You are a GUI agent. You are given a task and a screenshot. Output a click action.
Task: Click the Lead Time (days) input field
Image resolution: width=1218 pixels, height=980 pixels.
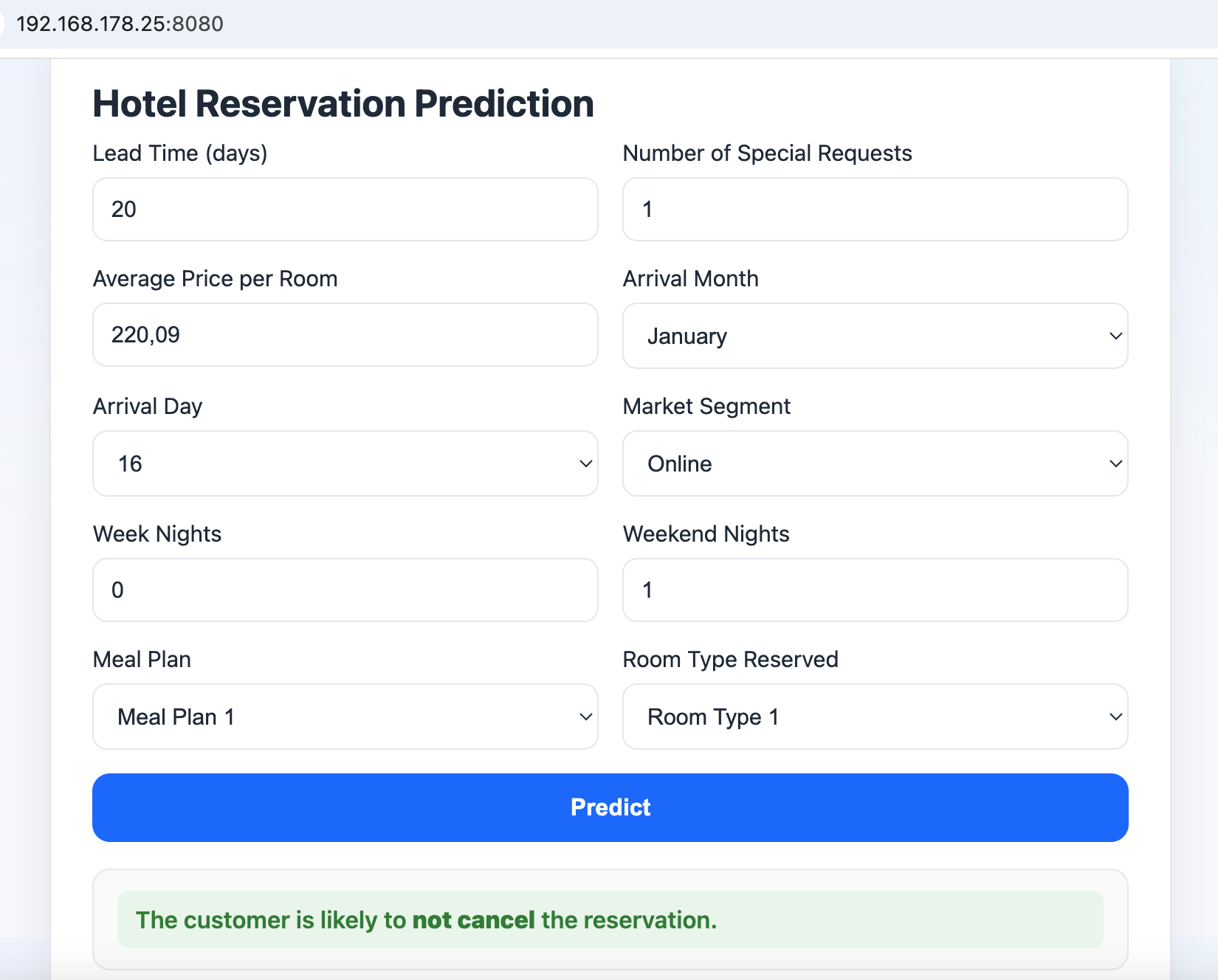345,209
